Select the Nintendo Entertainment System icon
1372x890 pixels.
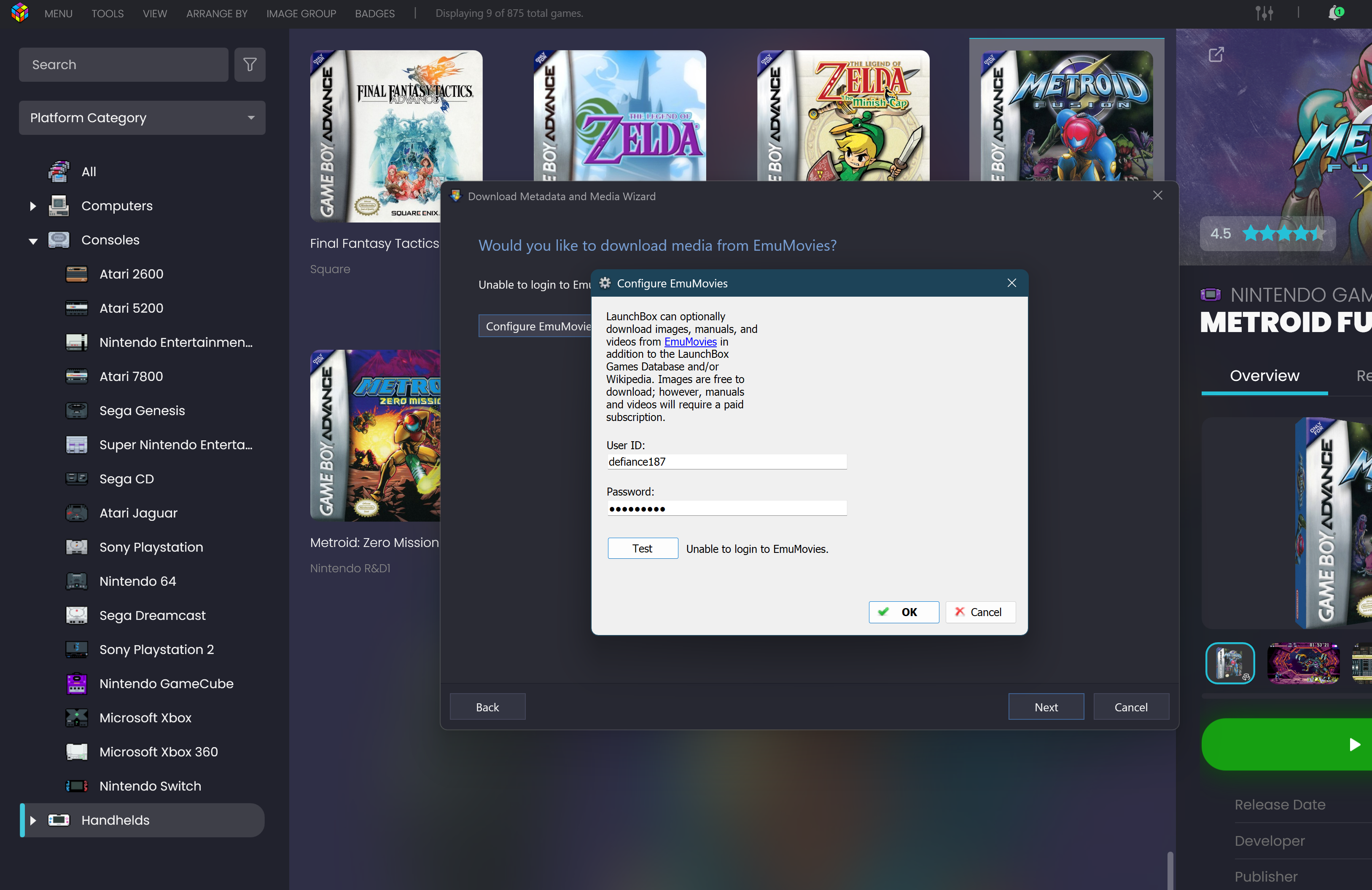[x=76, y=342]
